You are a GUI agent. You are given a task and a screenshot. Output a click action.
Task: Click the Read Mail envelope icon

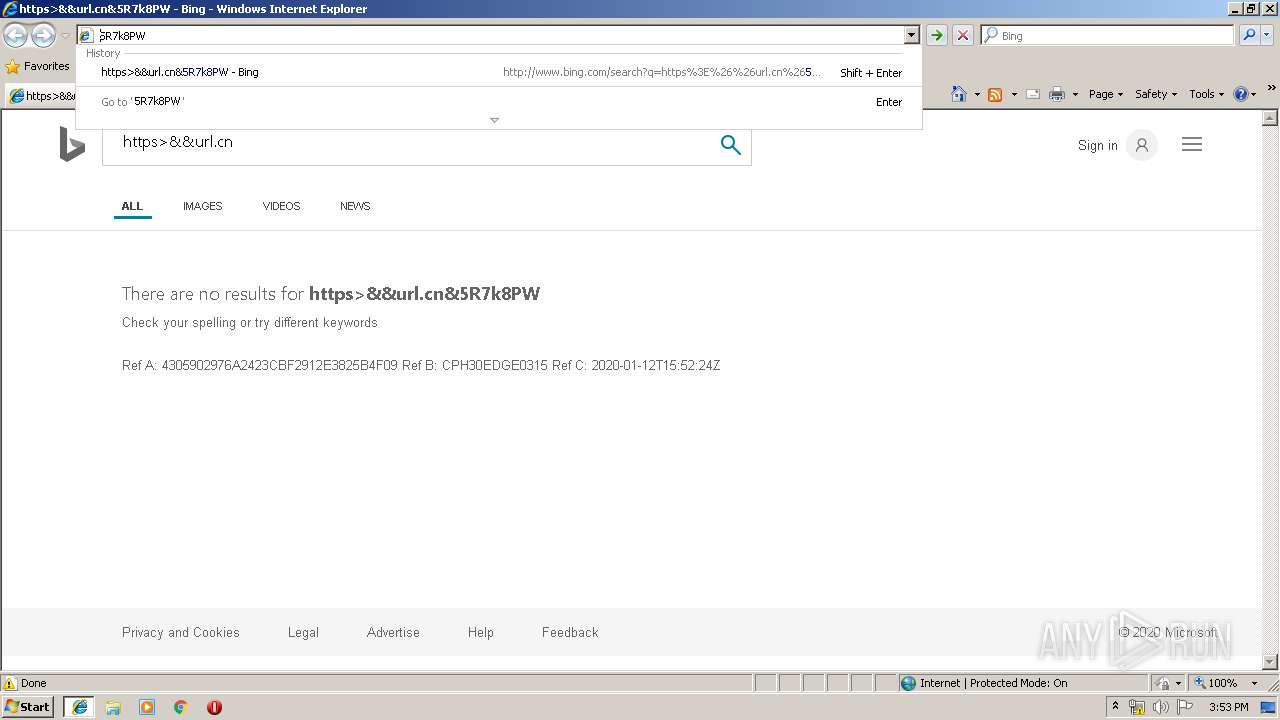click(1033, 94)
